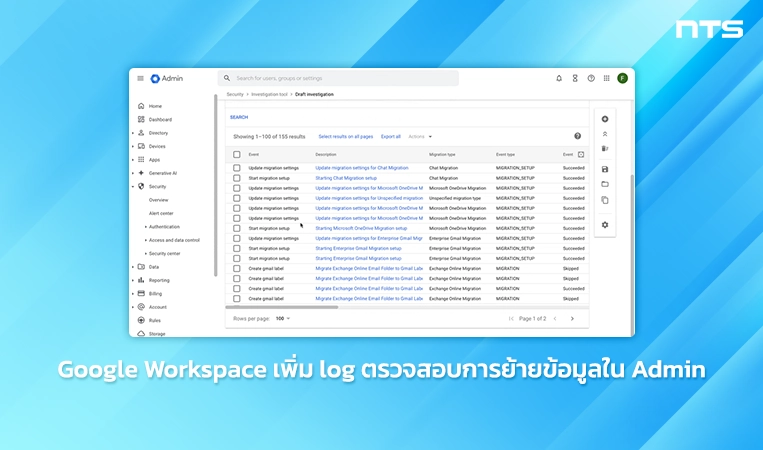The image size is (763, 450).
Task: Check Update settings for Enterprise Gmail row
Action: point(236,238)
